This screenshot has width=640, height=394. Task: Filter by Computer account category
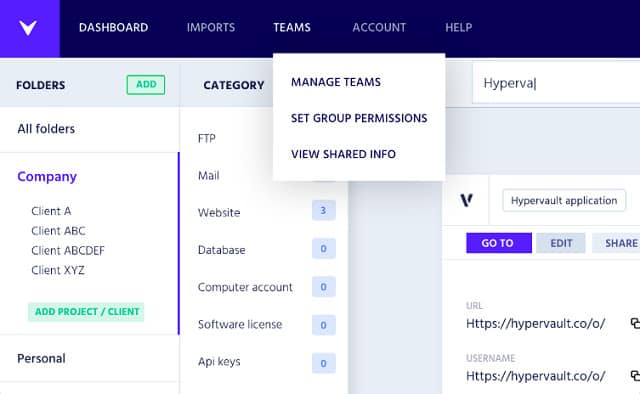coord(245,287)
